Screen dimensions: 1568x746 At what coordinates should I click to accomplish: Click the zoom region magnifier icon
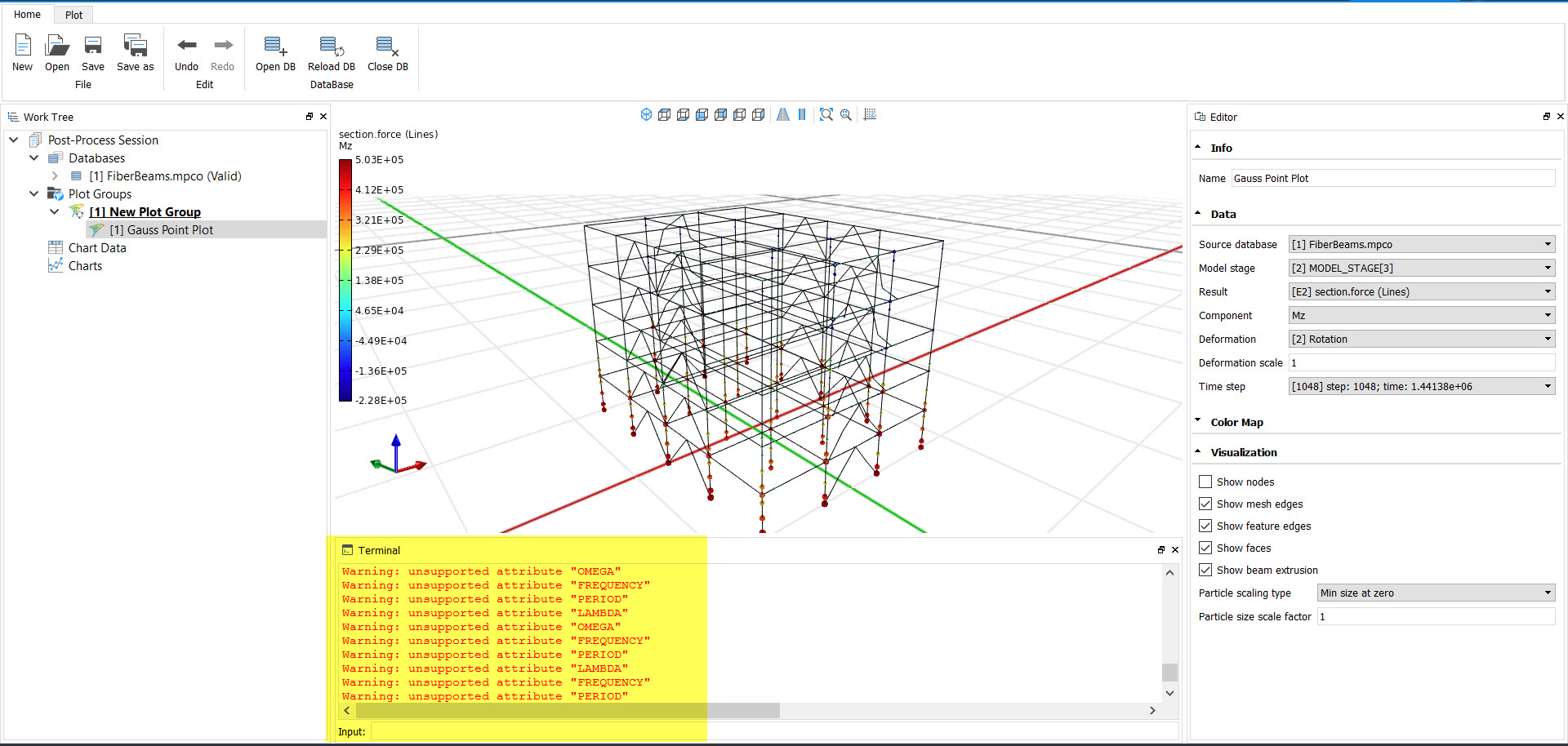click(x=846, y=114)
